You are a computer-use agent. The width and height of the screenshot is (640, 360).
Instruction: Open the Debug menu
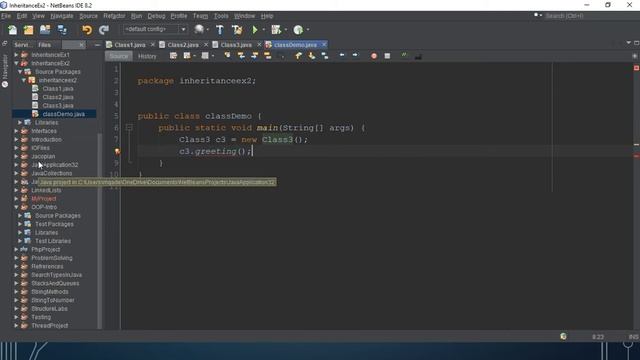pyautogui.click(x=156, y=16)
